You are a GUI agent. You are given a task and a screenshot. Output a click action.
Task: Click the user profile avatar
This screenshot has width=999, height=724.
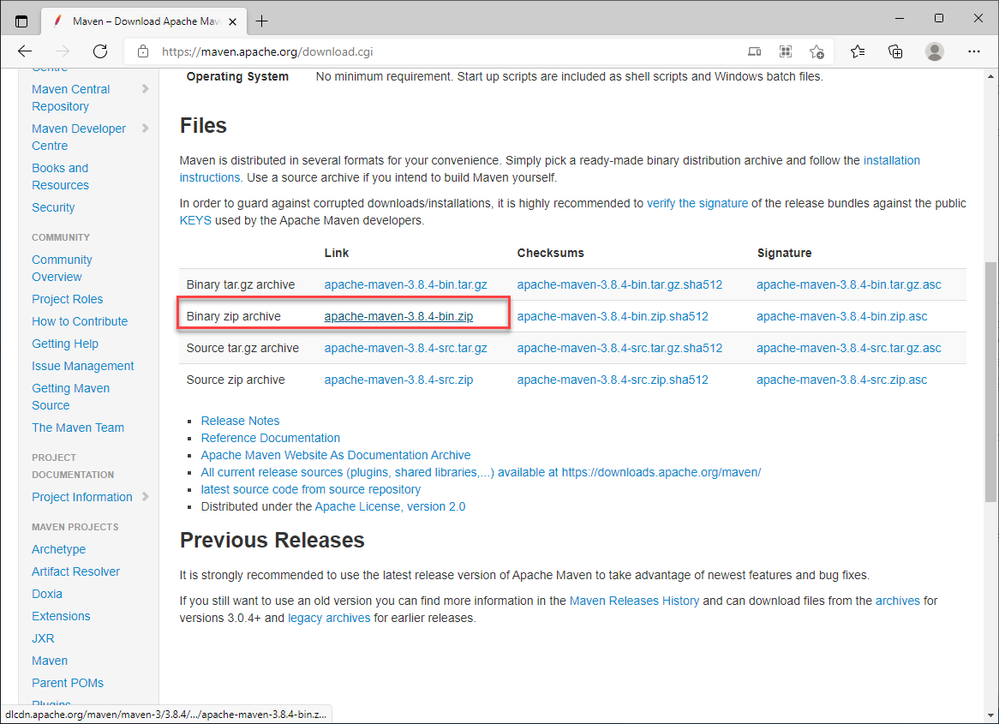coord(935,52)
